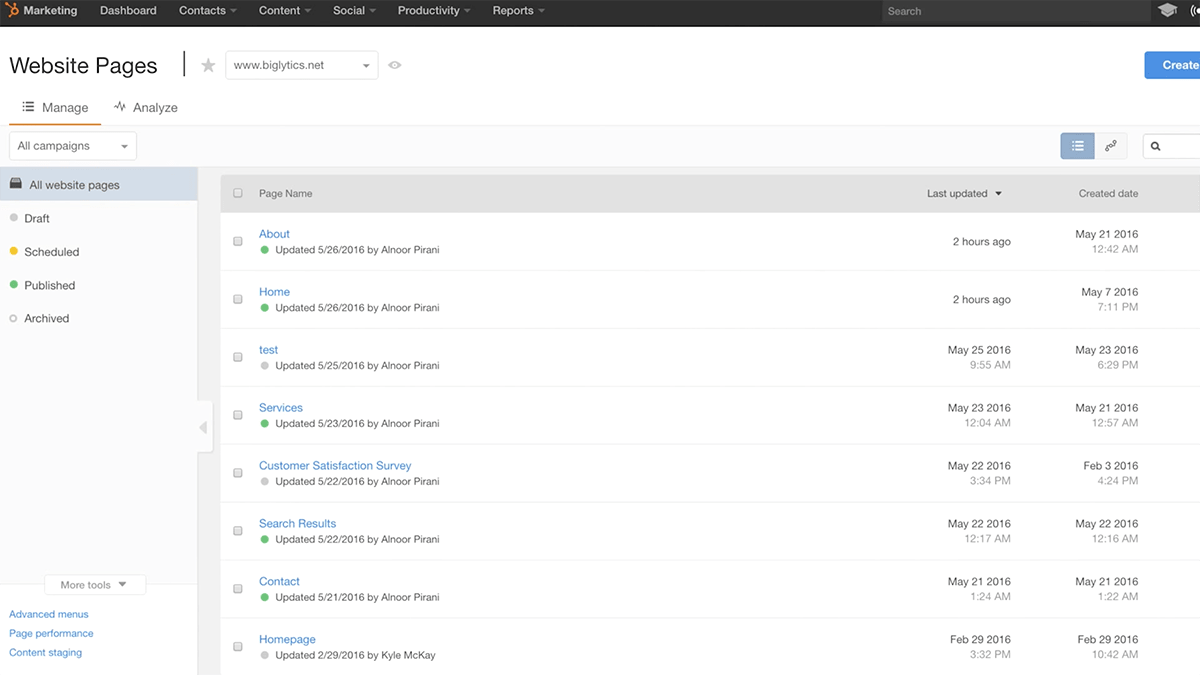1200x675 pixels.
Task: Switch to list view icon
Action: (x=1077, y=146)
